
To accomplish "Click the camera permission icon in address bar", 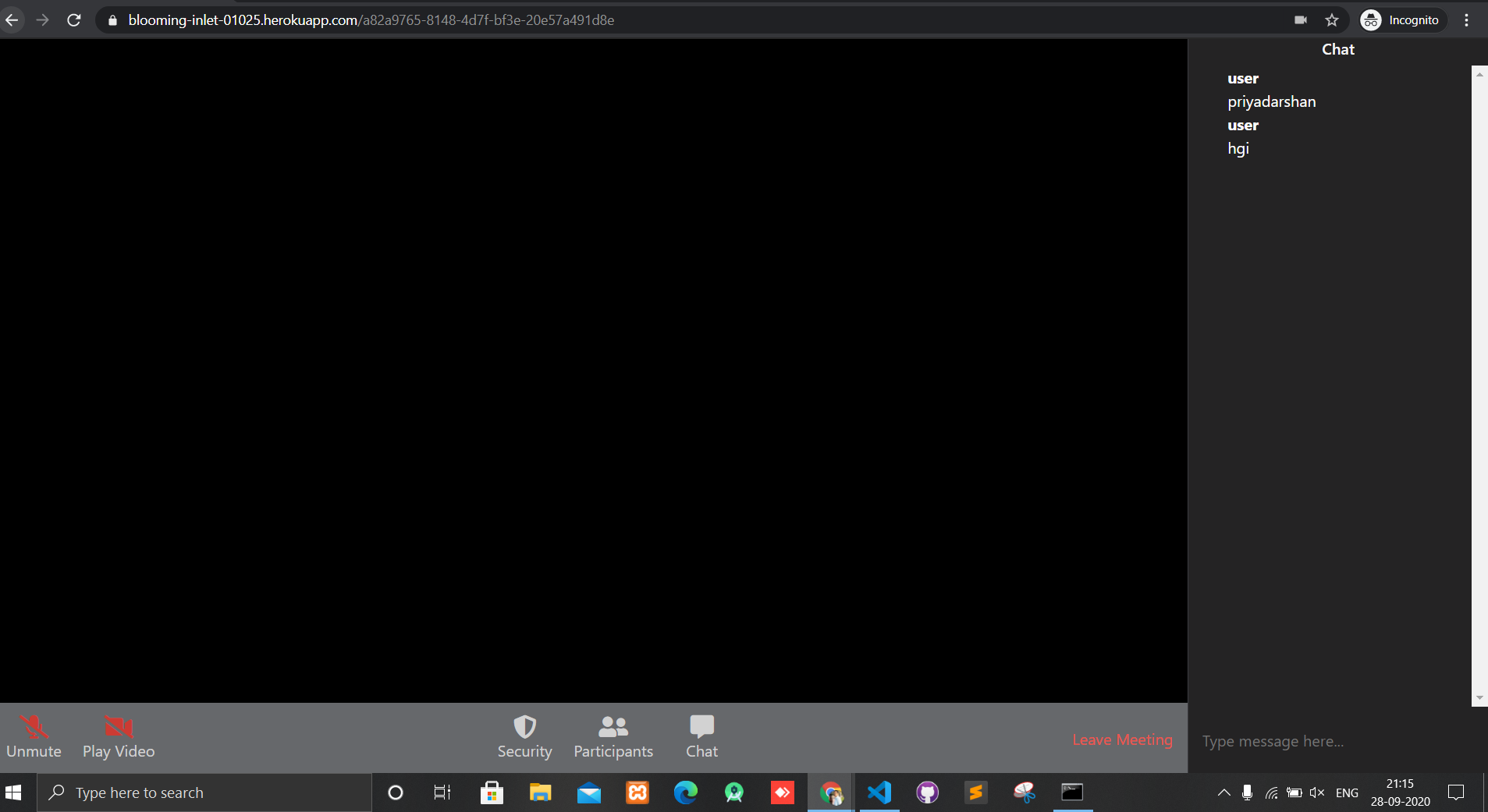I will pyautogui.click(x=1301, y=20).
